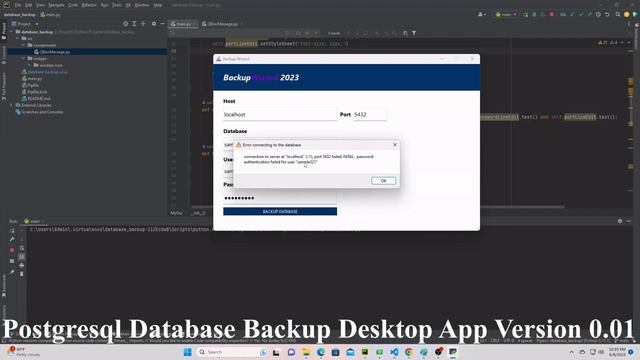
Task: Click the wrench icon in Run panel
Action: click(x=12, y=240)
